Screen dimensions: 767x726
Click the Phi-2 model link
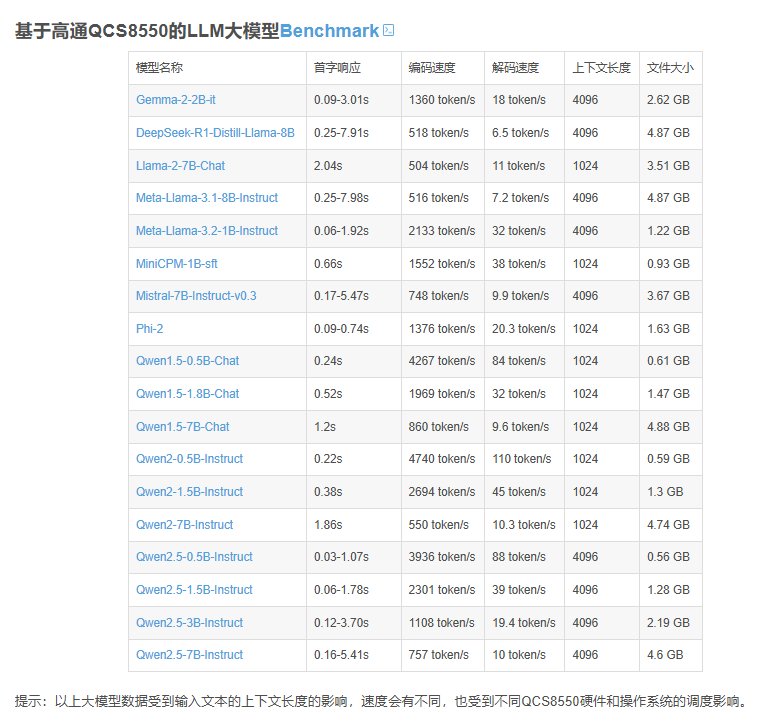click(149, 329)
